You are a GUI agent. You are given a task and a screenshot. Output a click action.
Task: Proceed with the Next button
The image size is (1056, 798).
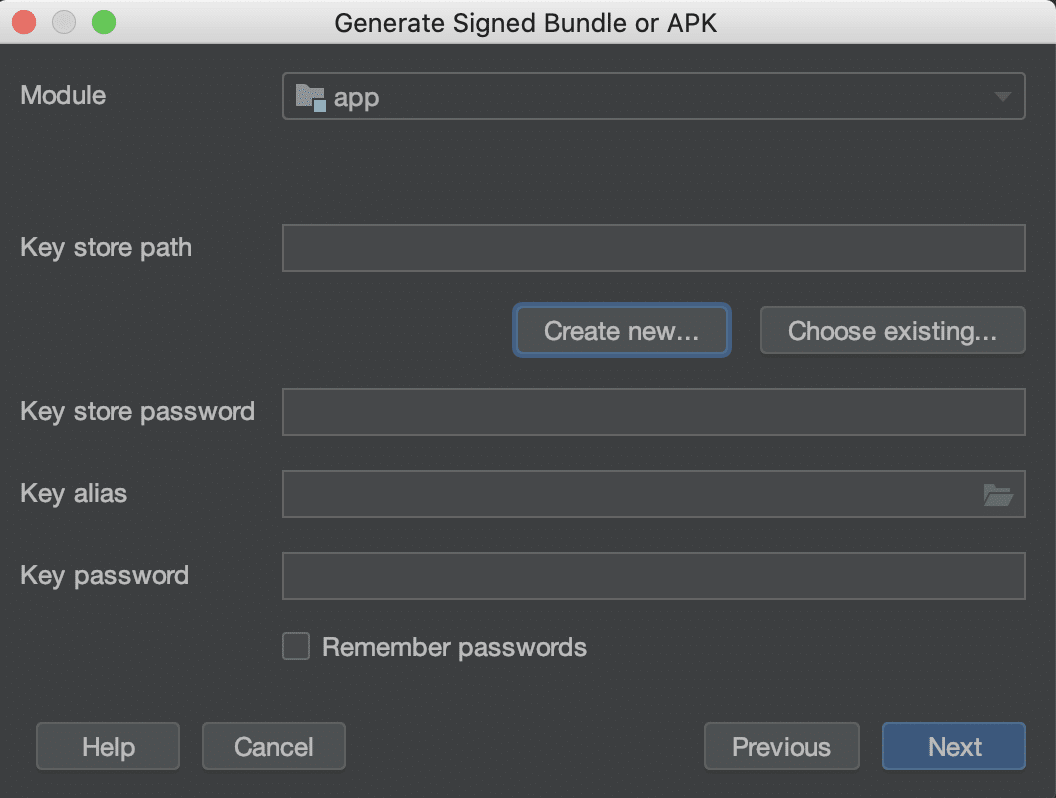coord(954,746)
